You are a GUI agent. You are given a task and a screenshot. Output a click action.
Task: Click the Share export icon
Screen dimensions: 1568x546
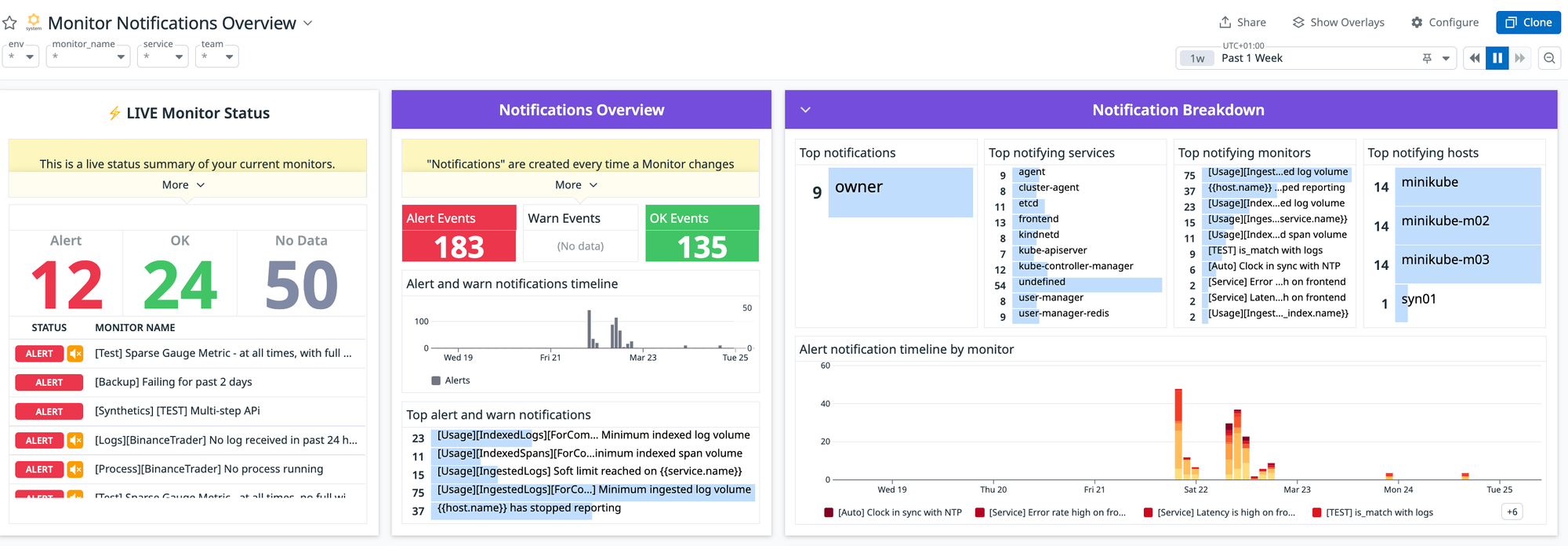1225,23
